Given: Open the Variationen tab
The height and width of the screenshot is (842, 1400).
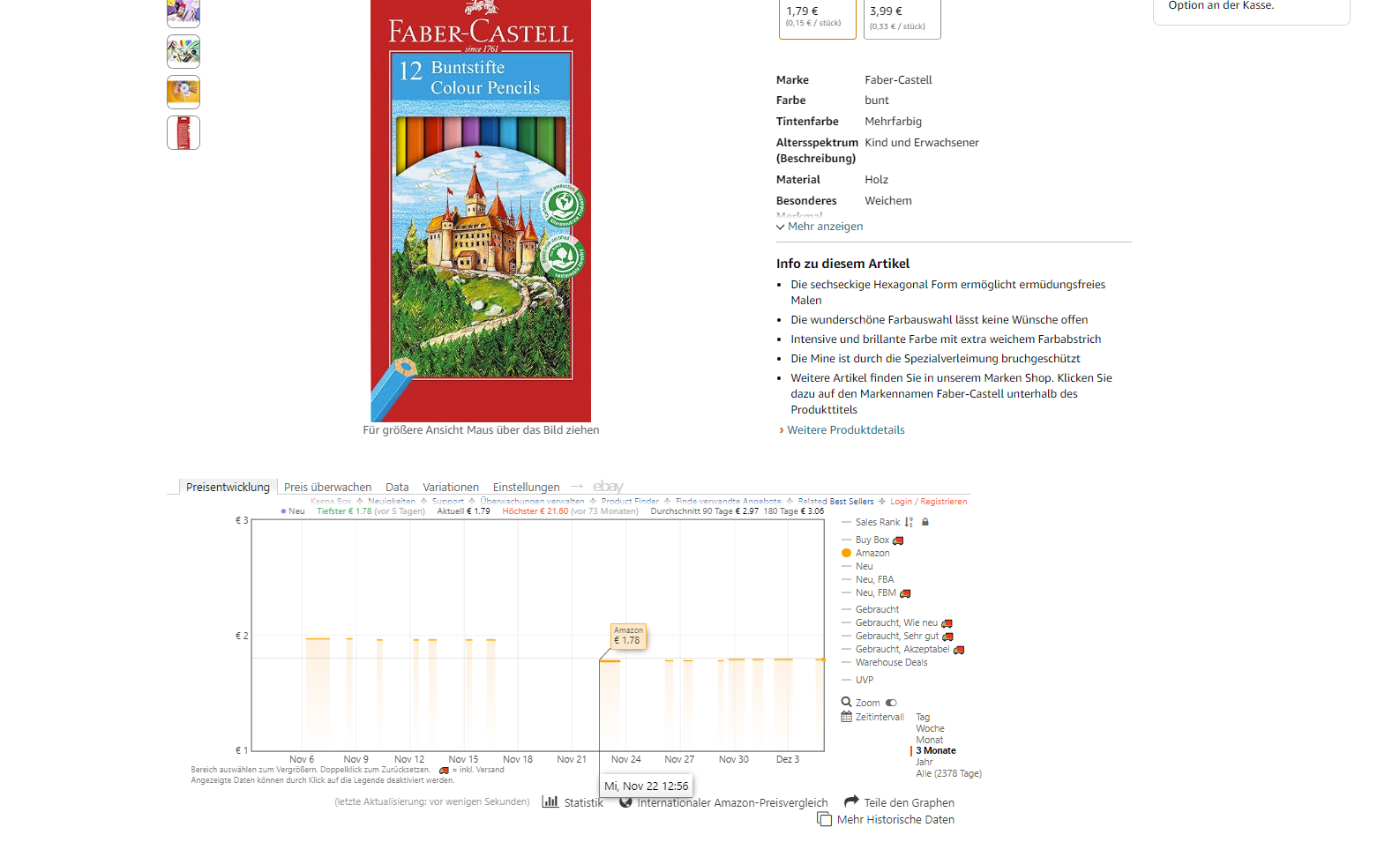Looking at the screenshot, I should coord(451,487).
